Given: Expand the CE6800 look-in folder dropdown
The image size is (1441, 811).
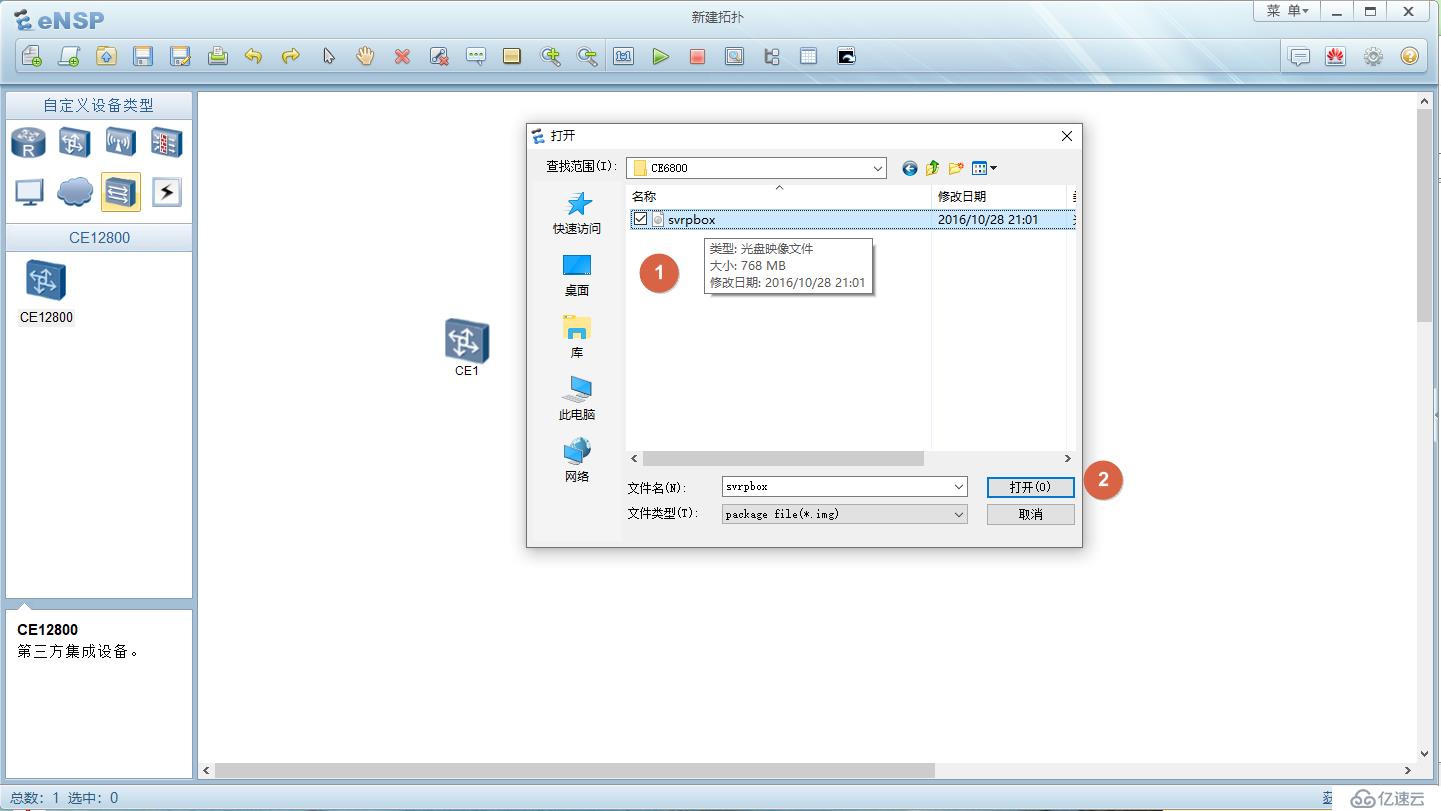Looking at the screenshot, I should click(878, 168).
